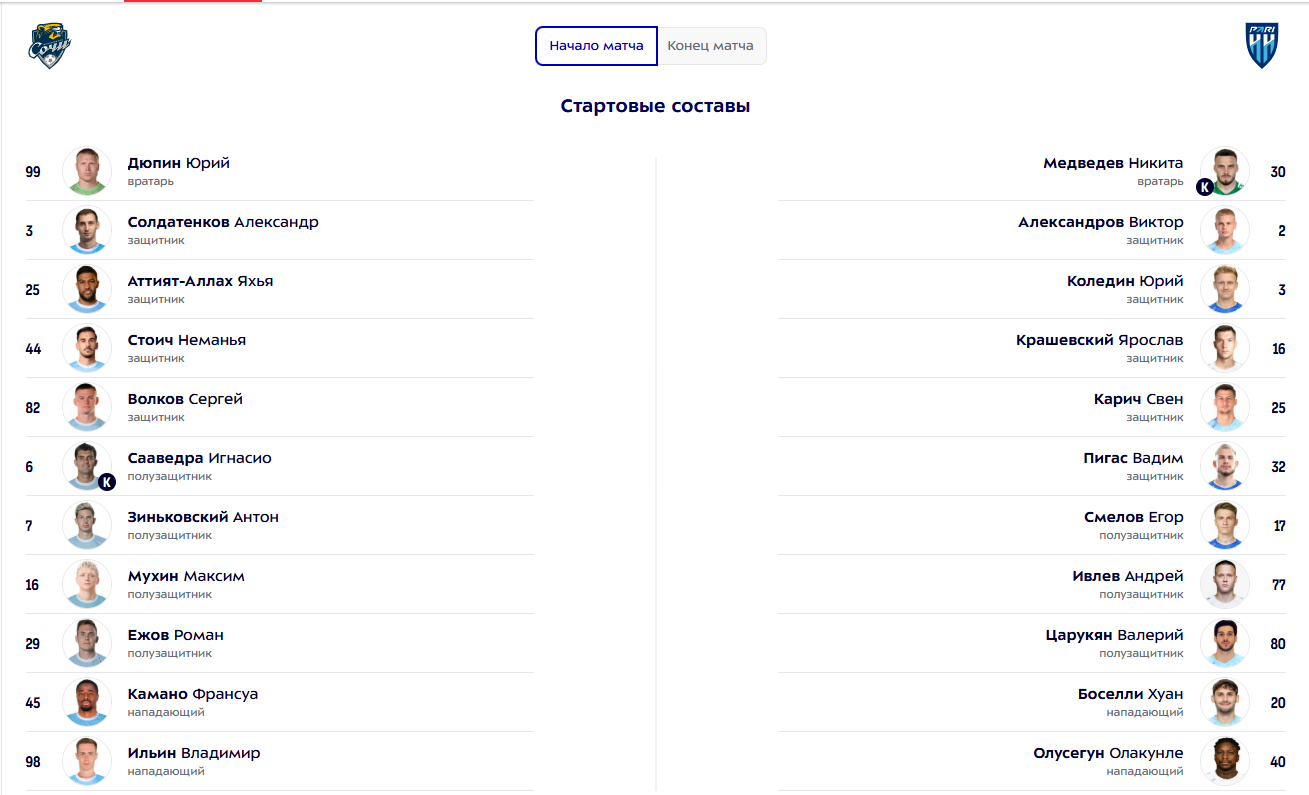The image size is (1309, 795).
Task: Open Солдатенков Александр's player profile link
Action: pyautogui.click(x=223, y=222)
